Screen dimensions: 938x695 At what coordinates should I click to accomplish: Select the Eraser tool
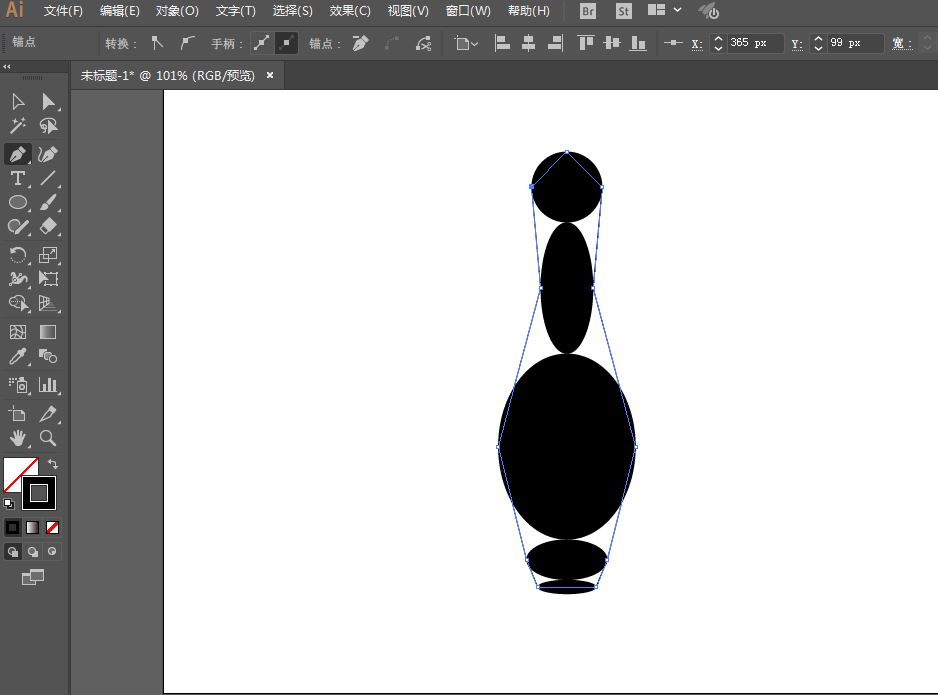tap(48, 227)
